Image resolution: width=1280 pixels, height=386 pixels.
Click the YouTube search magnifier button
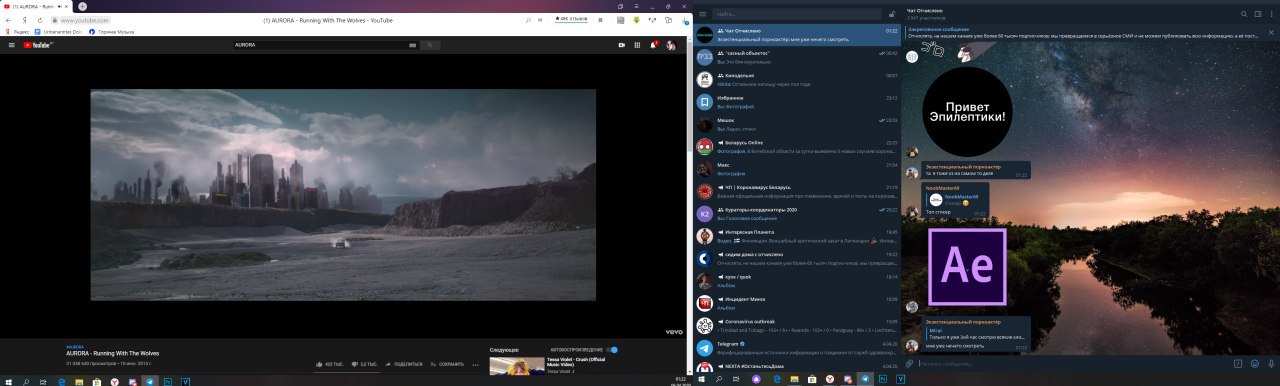point(430,45)
